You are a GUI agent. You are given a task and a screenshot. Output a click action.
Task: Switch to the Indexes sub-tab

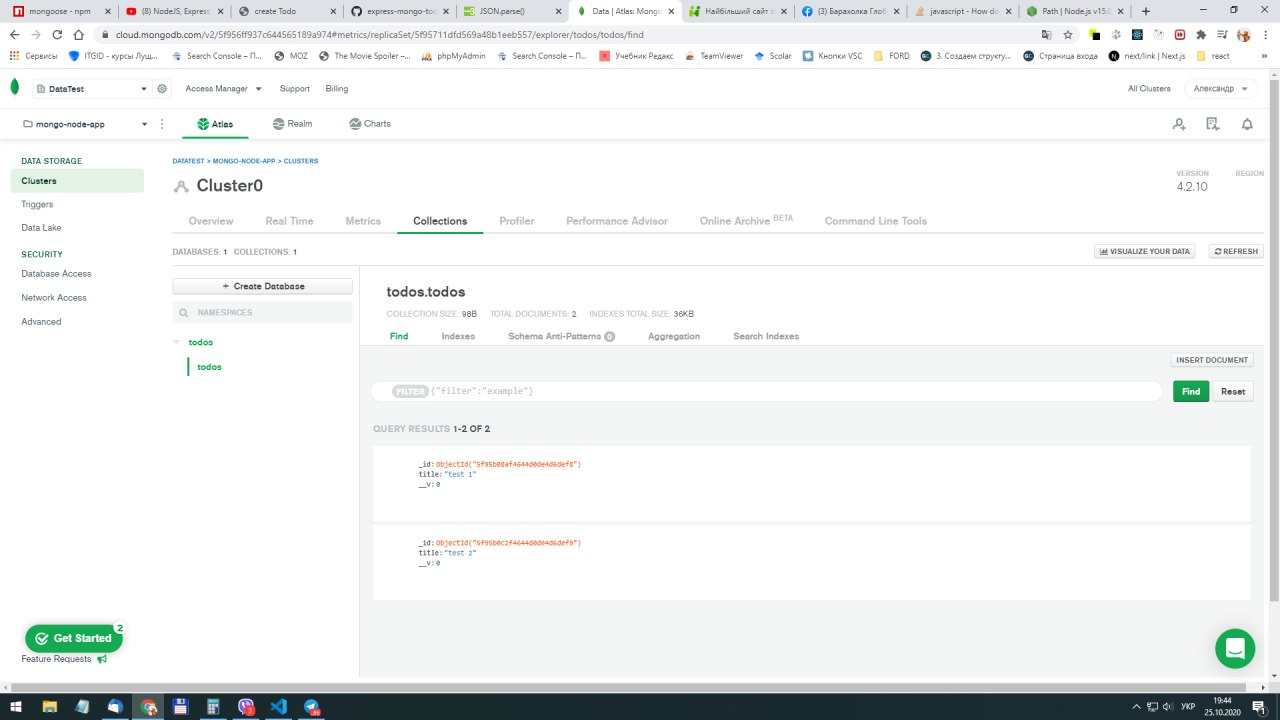coord(458,336)
